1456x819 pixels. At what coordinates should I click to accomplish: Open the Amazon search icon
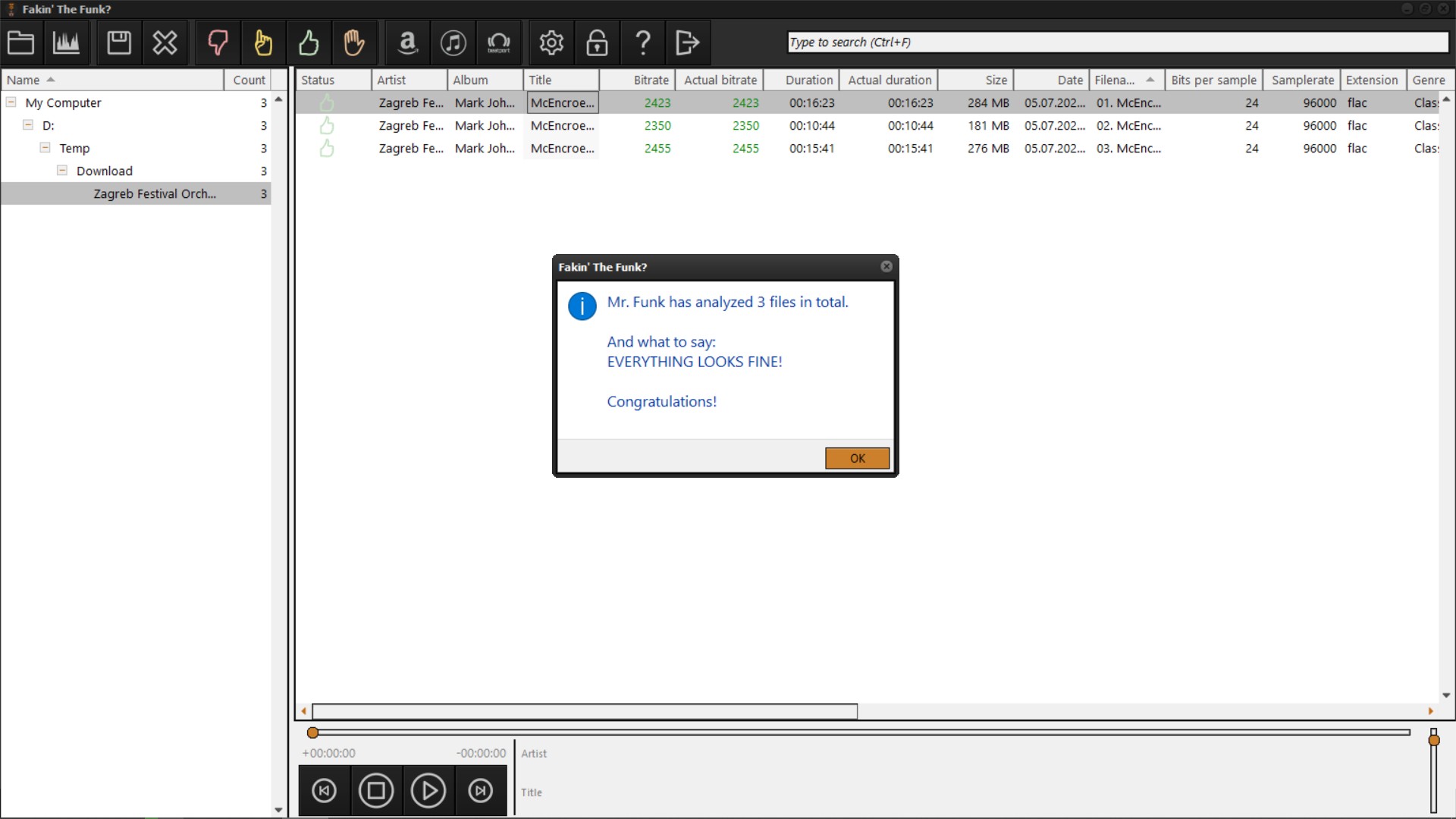[x=407, y=43]
